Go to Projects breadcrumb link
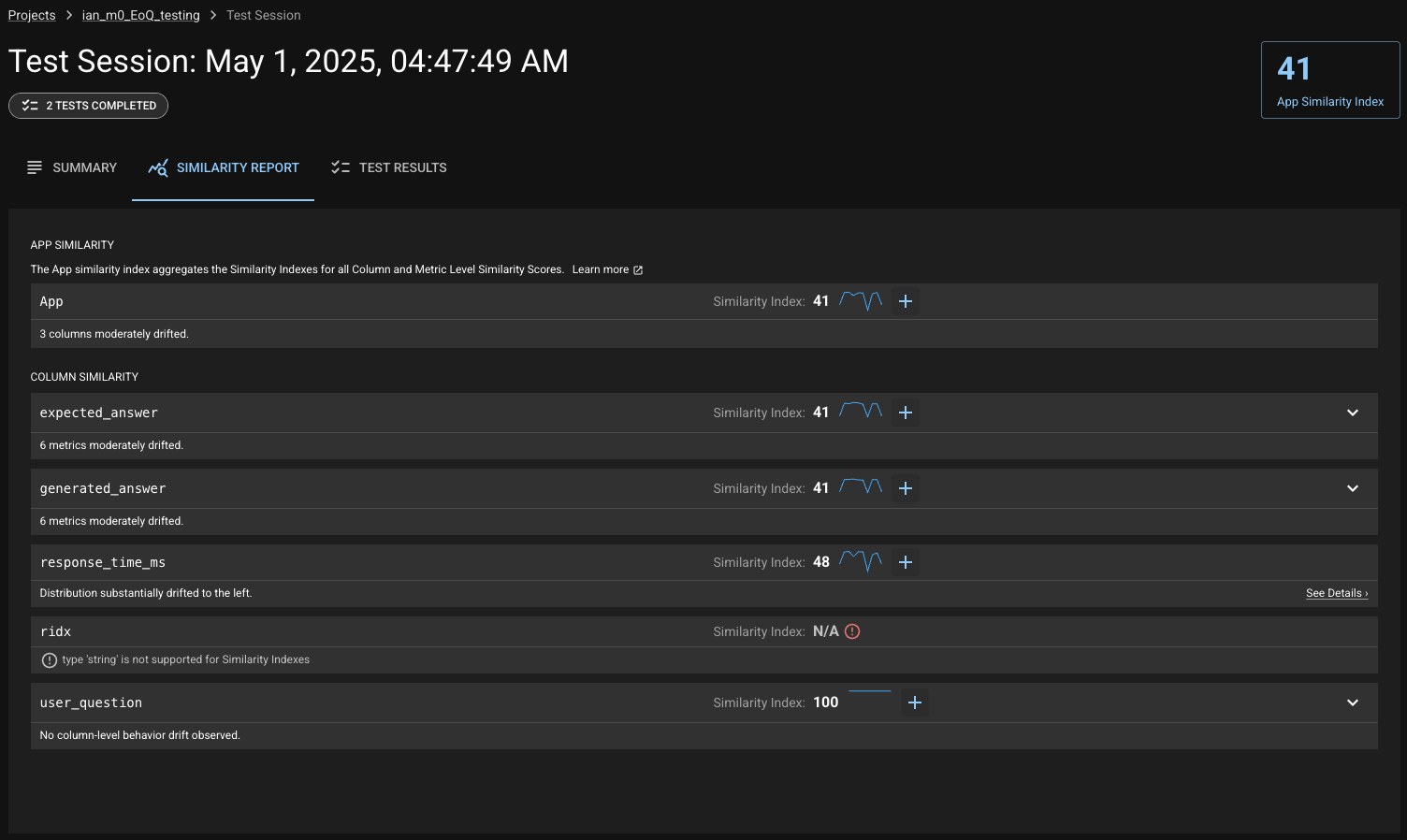The image size is (1407, 840). pyautogui.click(x=32, y=15)
